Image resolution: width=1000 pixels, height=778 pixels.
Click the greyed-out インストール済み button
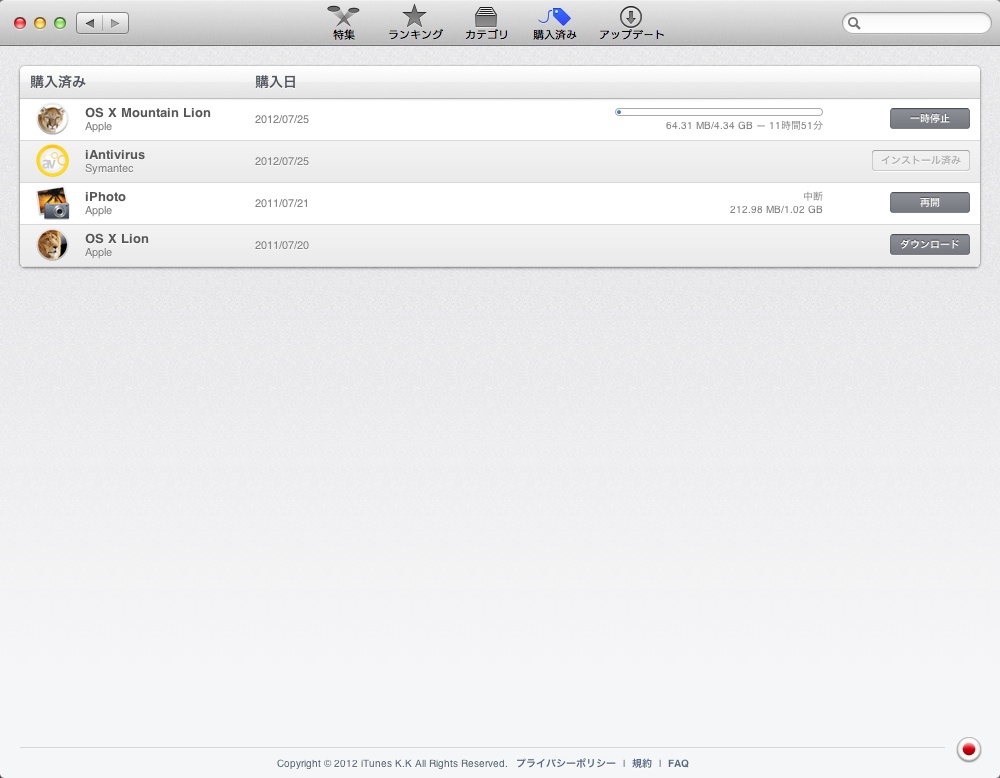point(920,161)
